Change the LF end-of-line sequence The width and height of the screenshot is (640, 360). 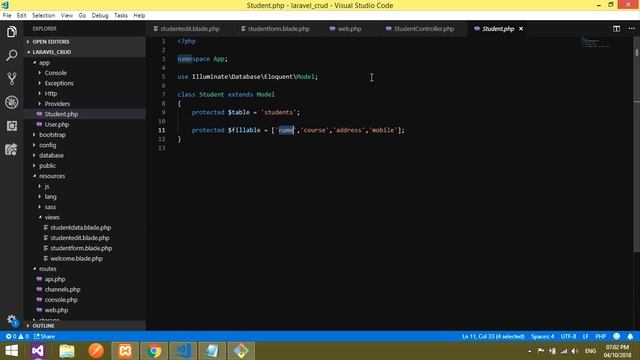[586, 336]
